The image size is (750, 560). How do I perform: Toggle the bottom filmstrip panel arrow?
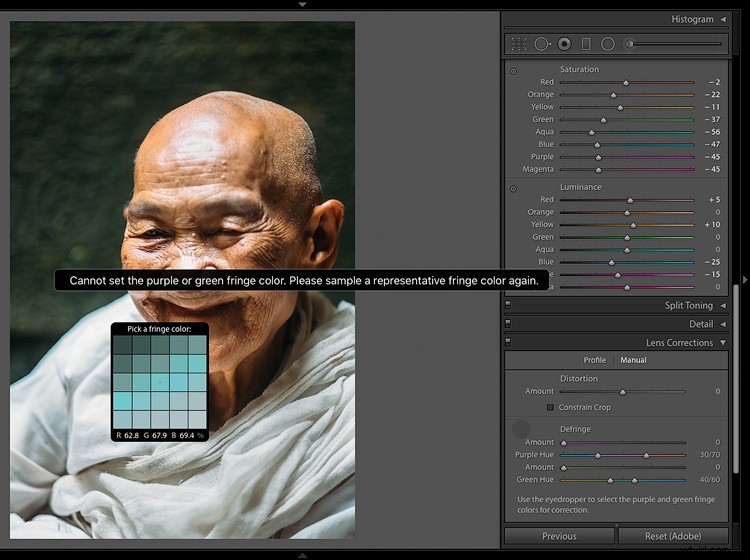click(302, 555)
